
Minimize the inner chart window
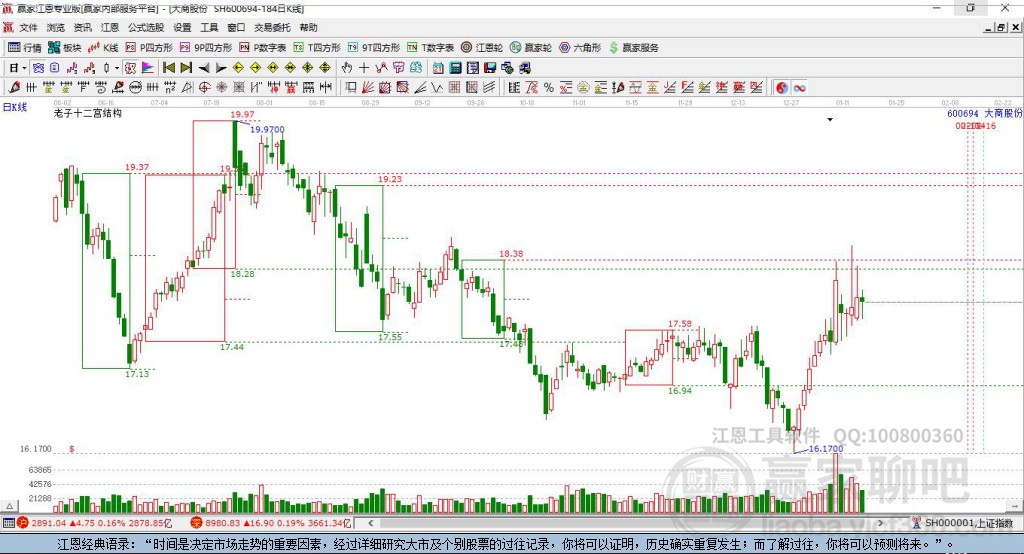[x=989, y=27]
